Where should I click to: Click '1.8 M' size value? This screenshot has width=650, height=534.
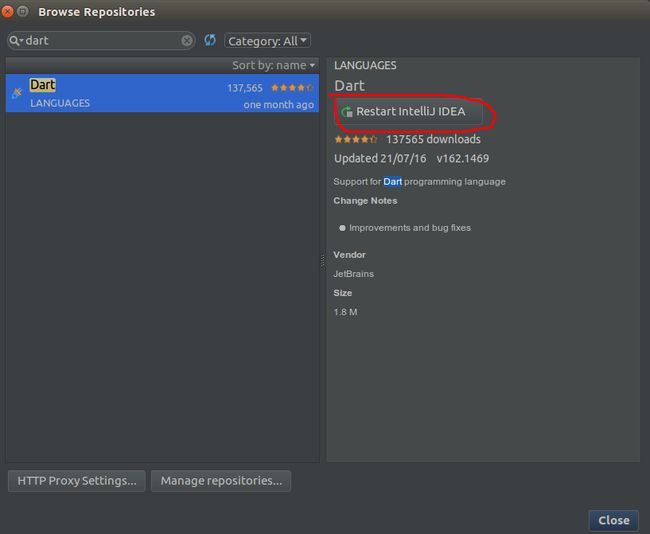pyautogui.click(x=345, y=312)
